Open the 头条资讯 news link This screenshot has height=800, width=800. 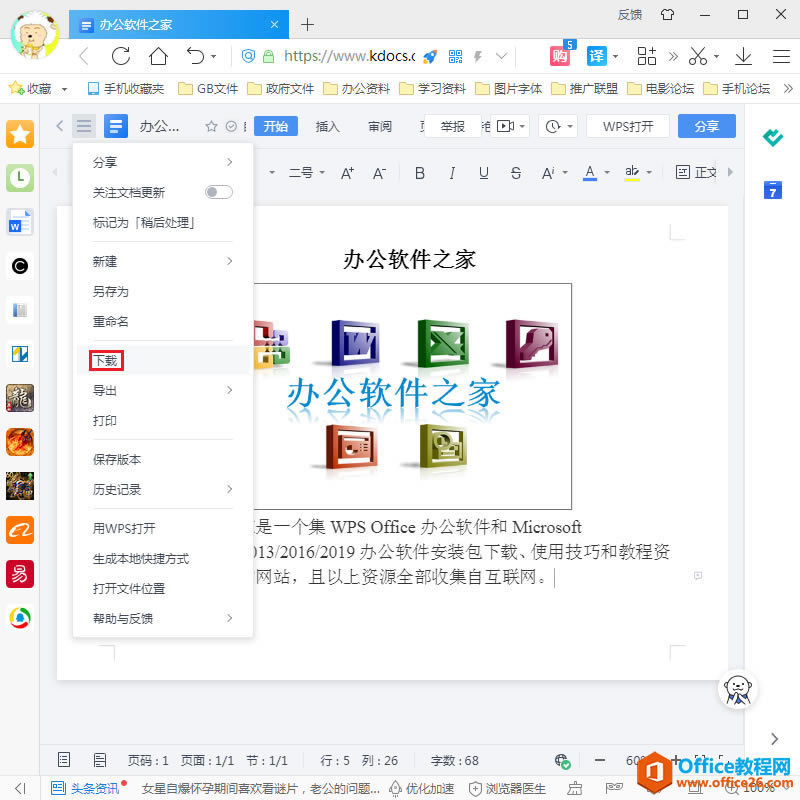tap(85, 788)
